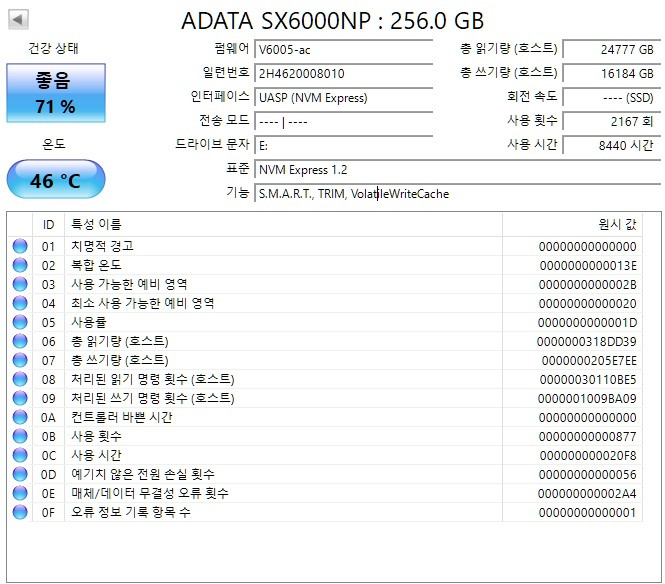Click raw value 0000001009BA09
Image resolution: width=665 pixels, height=584 pixels.
point(587,399)
